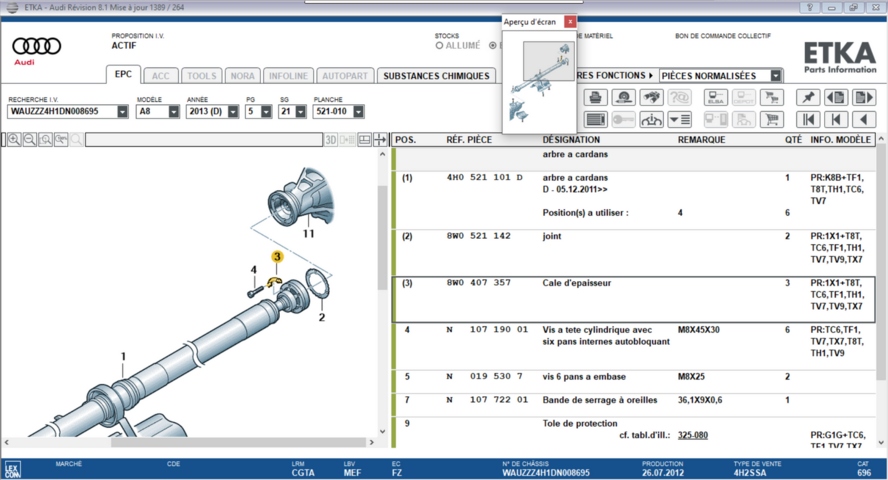
Task: Click the illustration search input field
Action: 204,139
